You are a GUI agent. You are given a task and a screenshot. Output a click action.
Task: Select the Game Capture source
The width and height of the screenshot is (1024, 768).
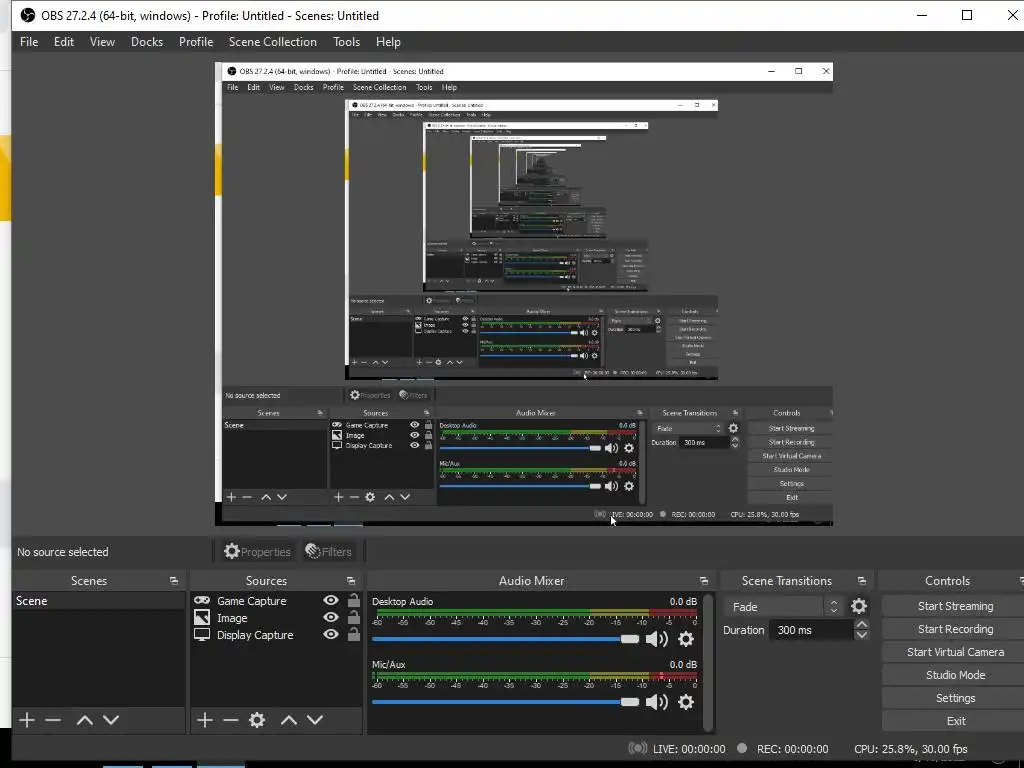251,601
